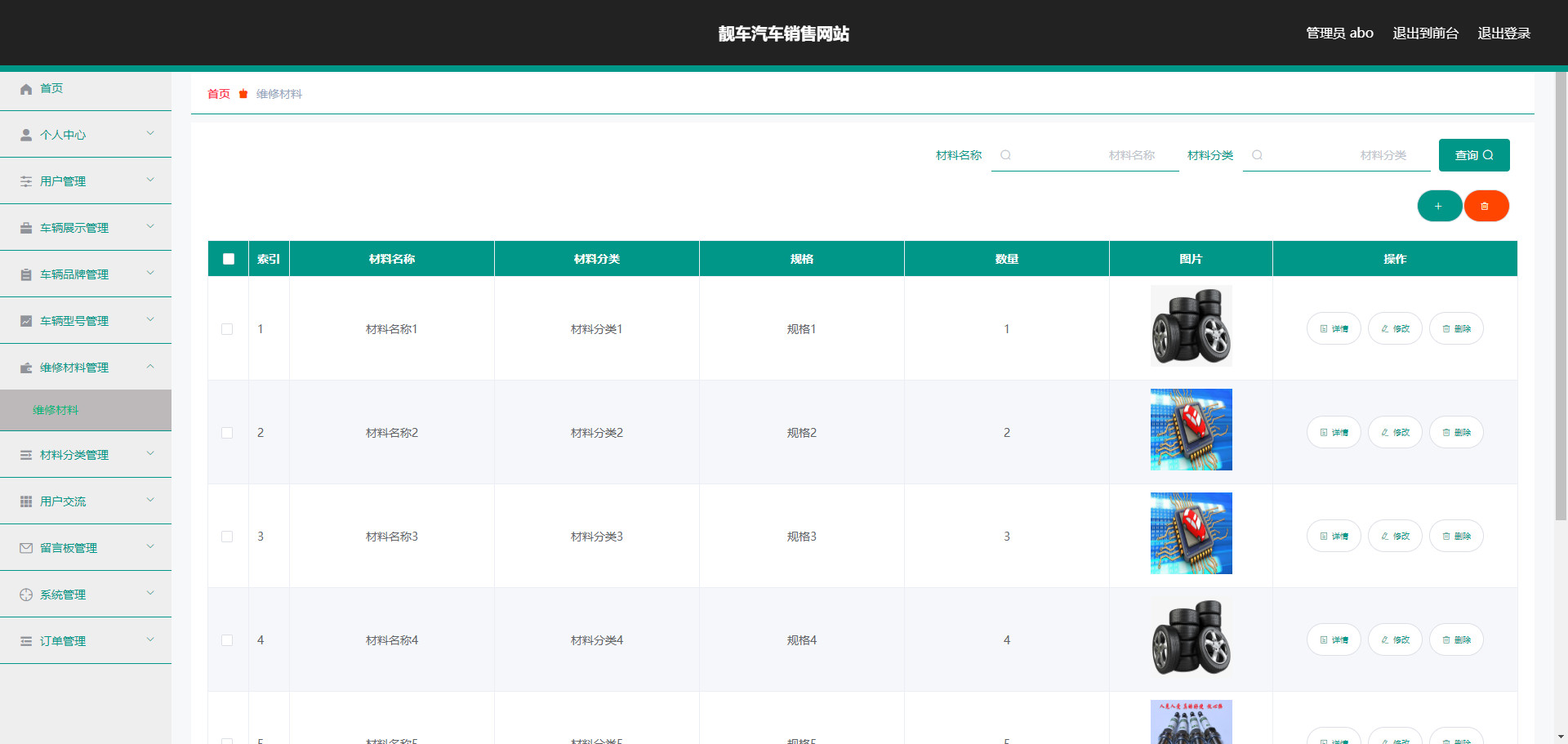Click the page vertical scrollbar thumb
Screen dimensions: 1568x744
(1561, 296)
